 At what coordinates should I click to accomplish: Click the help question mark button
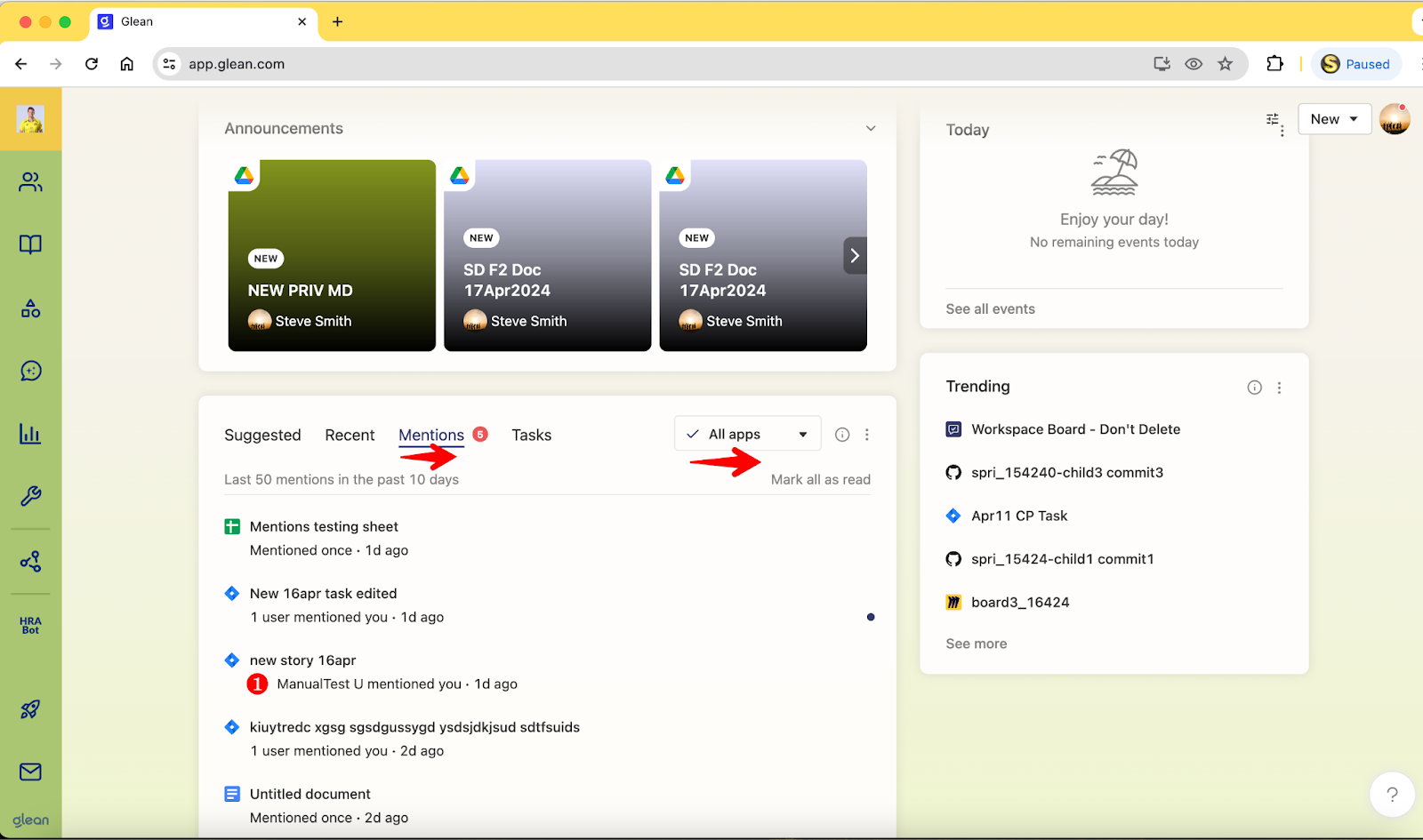pos(1392,794)
